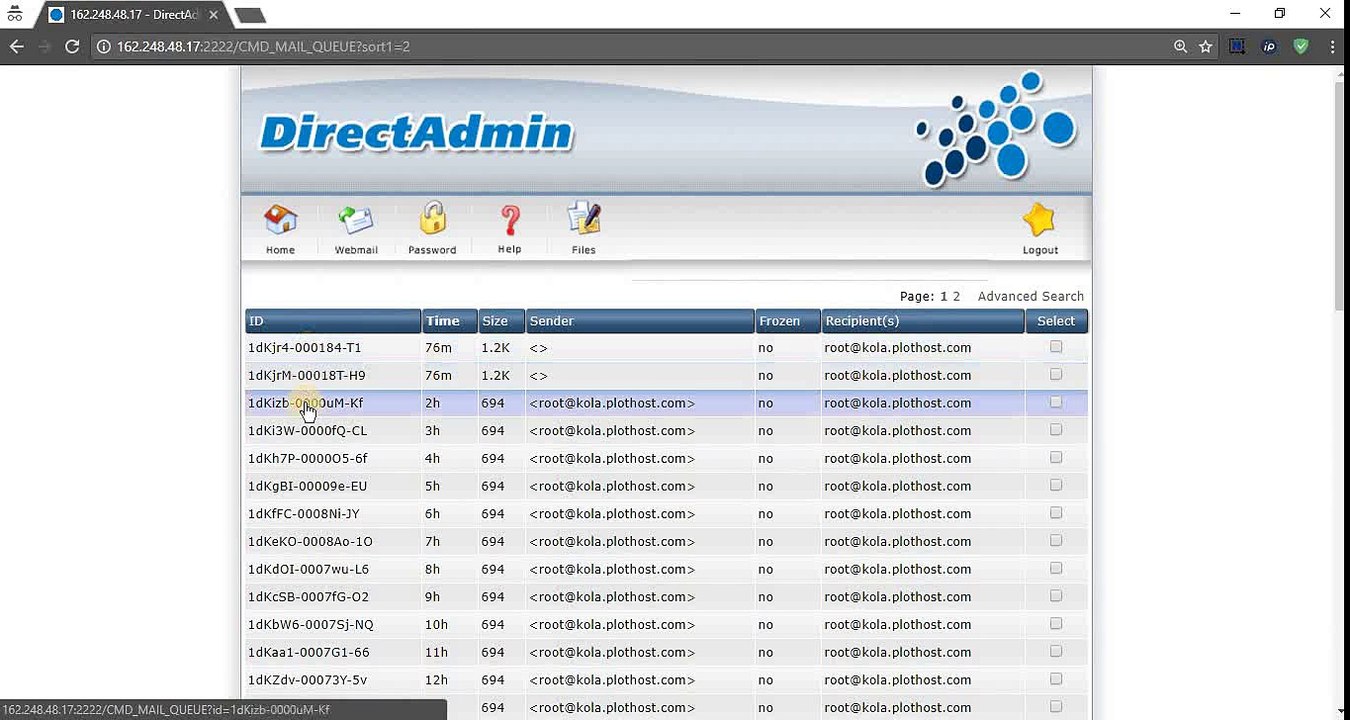Image resolution: width=1350 pixels, height=720 pixels.
Task: Tick the checkbox for message 1dKgBI-00009e-EU
Action: click(x=1055, y=486)
